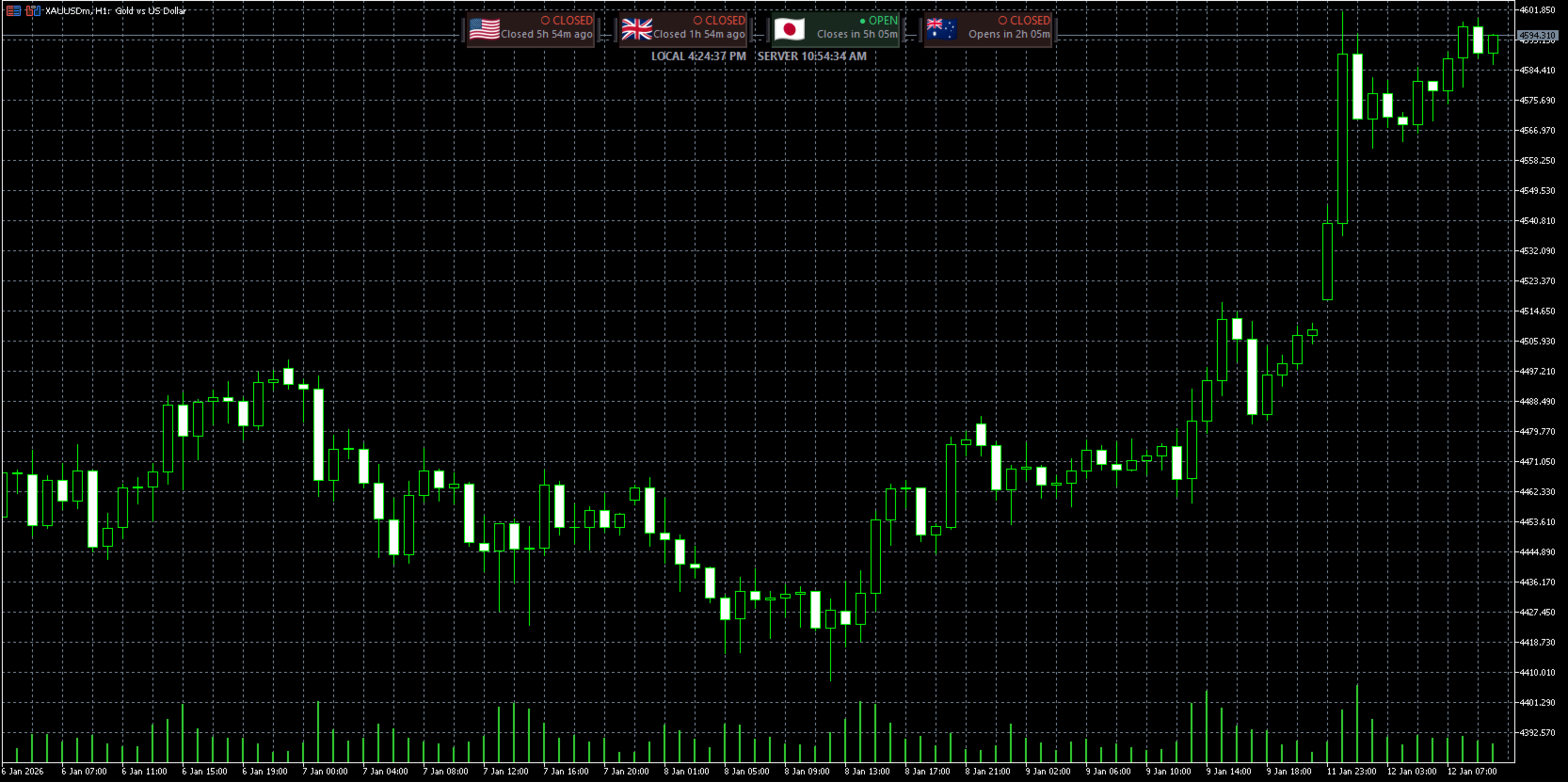Click the "6 Jan 2026" time axis label
The height and width of the screenshot is (782, 1568).
(x=23, y=772)
